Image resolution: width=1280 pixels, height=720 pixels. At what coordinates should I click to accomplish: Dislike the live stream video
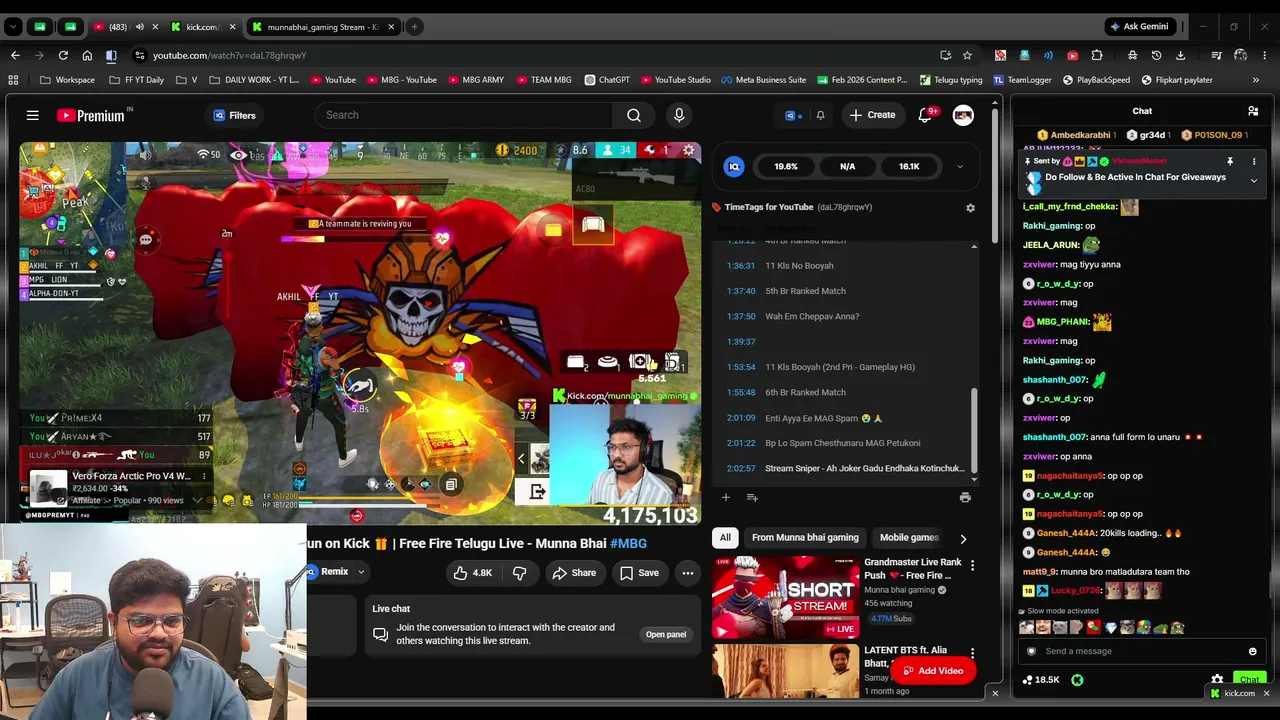tap(519, 573)
